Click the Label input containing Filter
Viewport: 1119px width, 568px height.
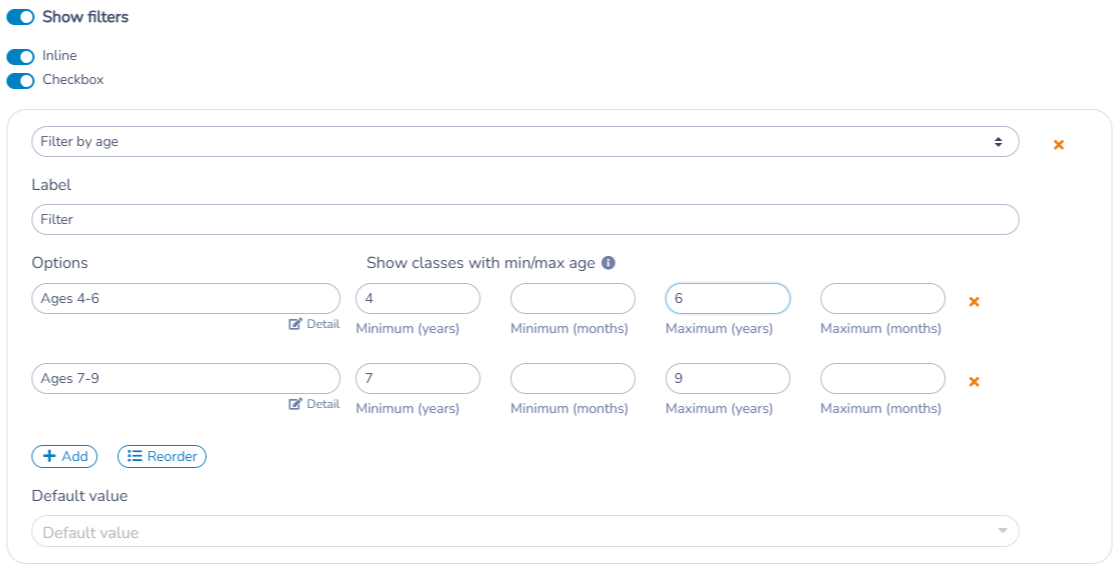click(525, 220)
